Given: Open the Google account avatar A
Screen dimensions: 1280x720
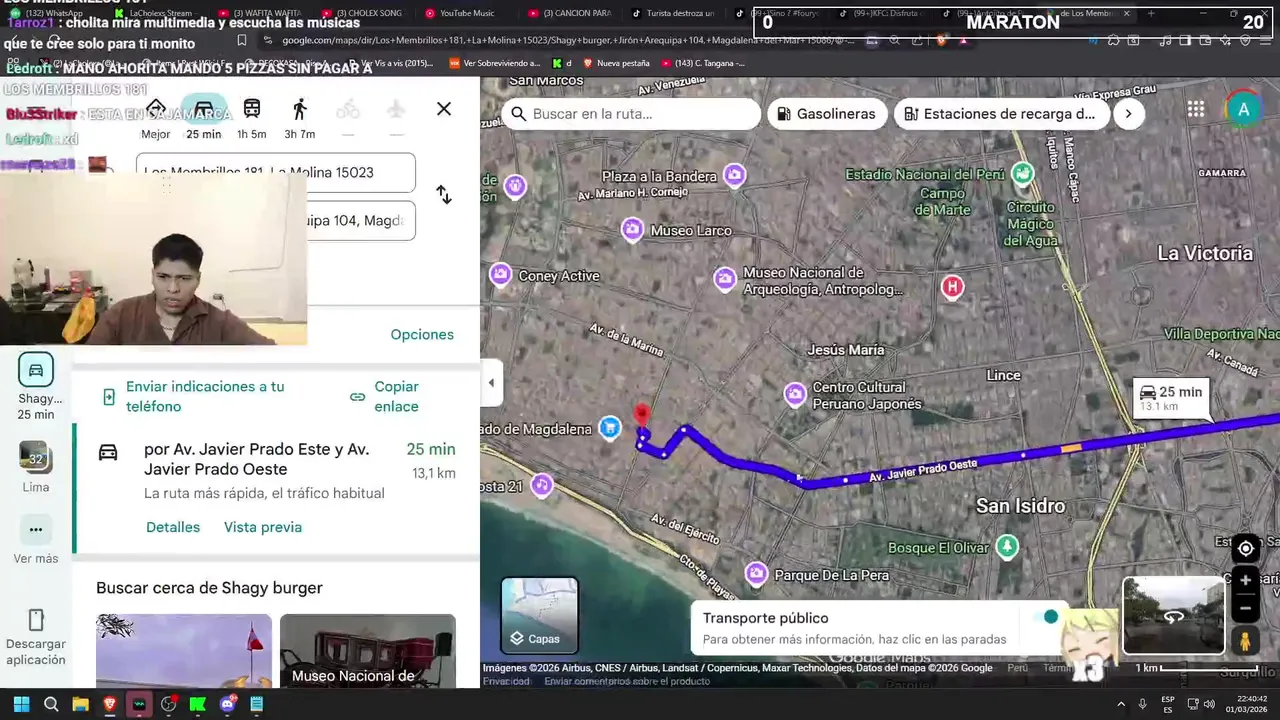Looking at the screenshot, I should [1244, 110].
